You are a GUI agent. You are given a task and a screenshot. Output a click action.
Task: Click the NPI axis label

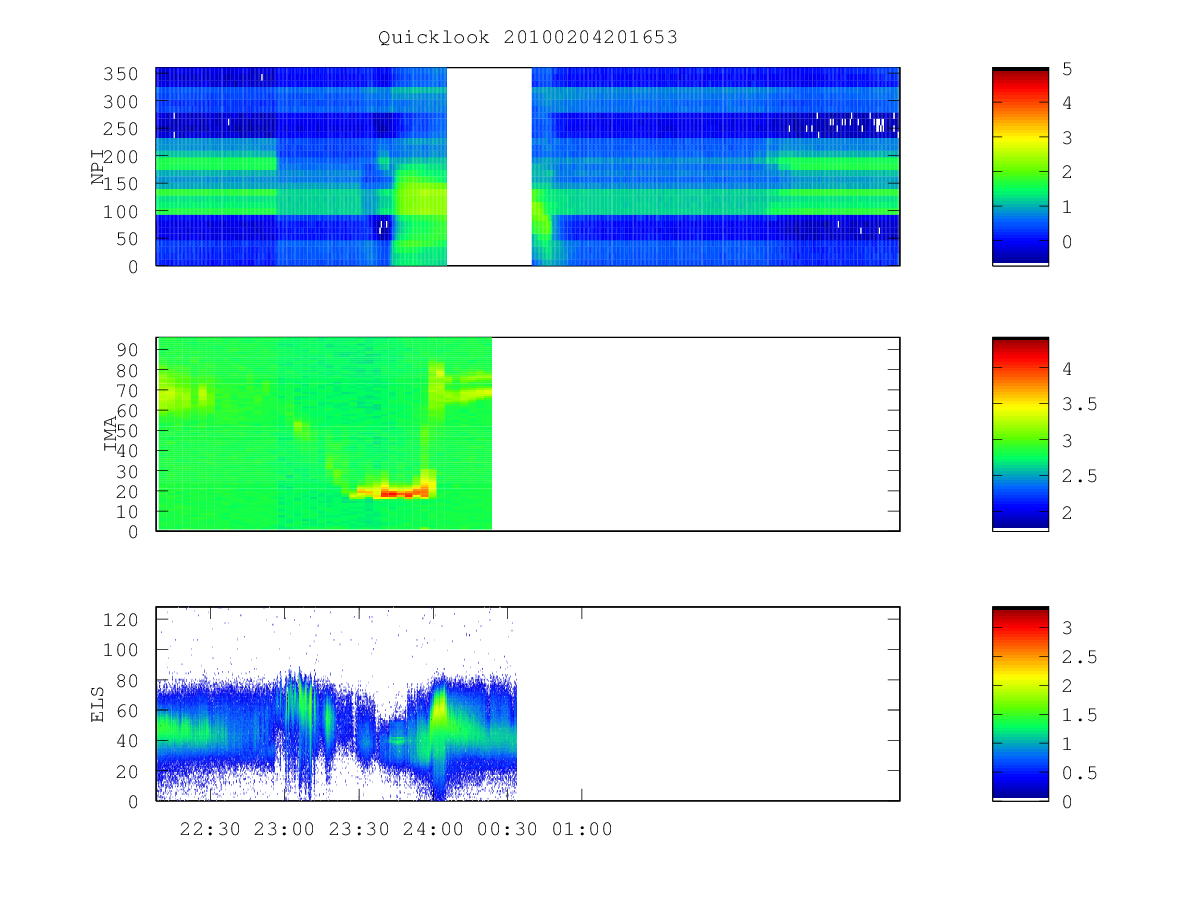[99, 167]
